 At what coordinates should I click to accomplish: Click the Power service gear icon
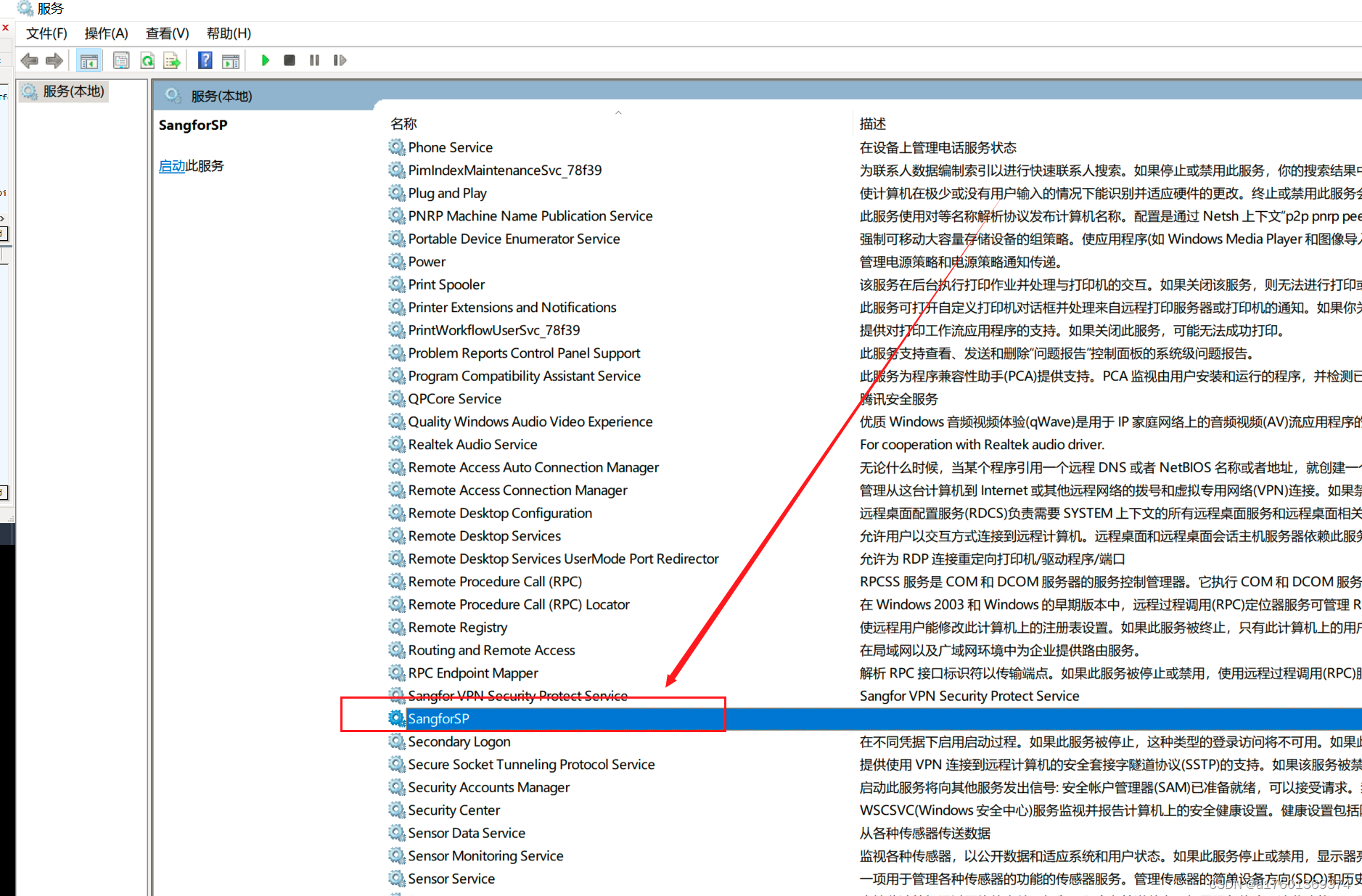point(397,262)
